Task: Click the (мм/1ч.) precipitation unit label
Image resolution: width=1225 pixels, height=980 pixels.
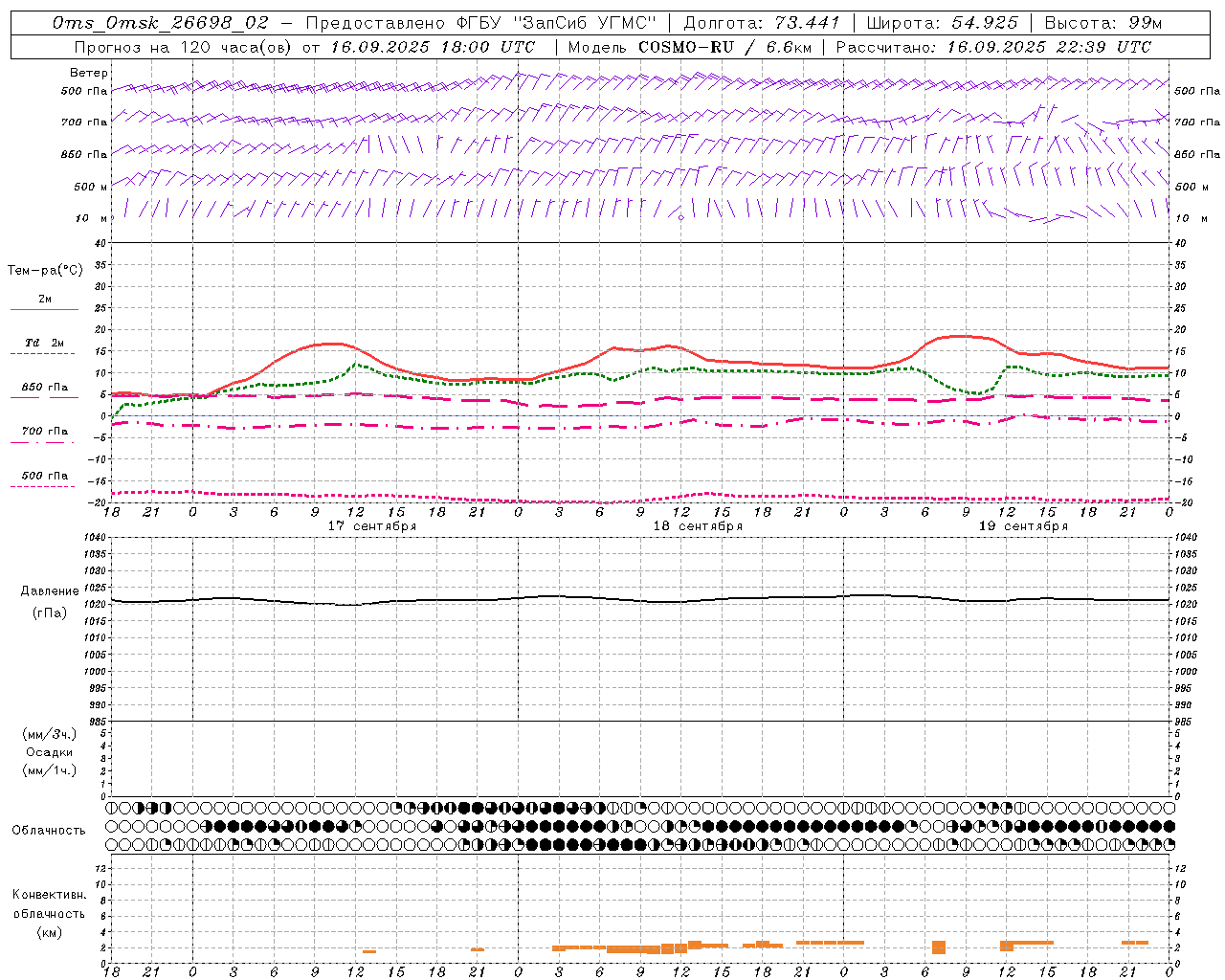Action: tap(50, 771)
